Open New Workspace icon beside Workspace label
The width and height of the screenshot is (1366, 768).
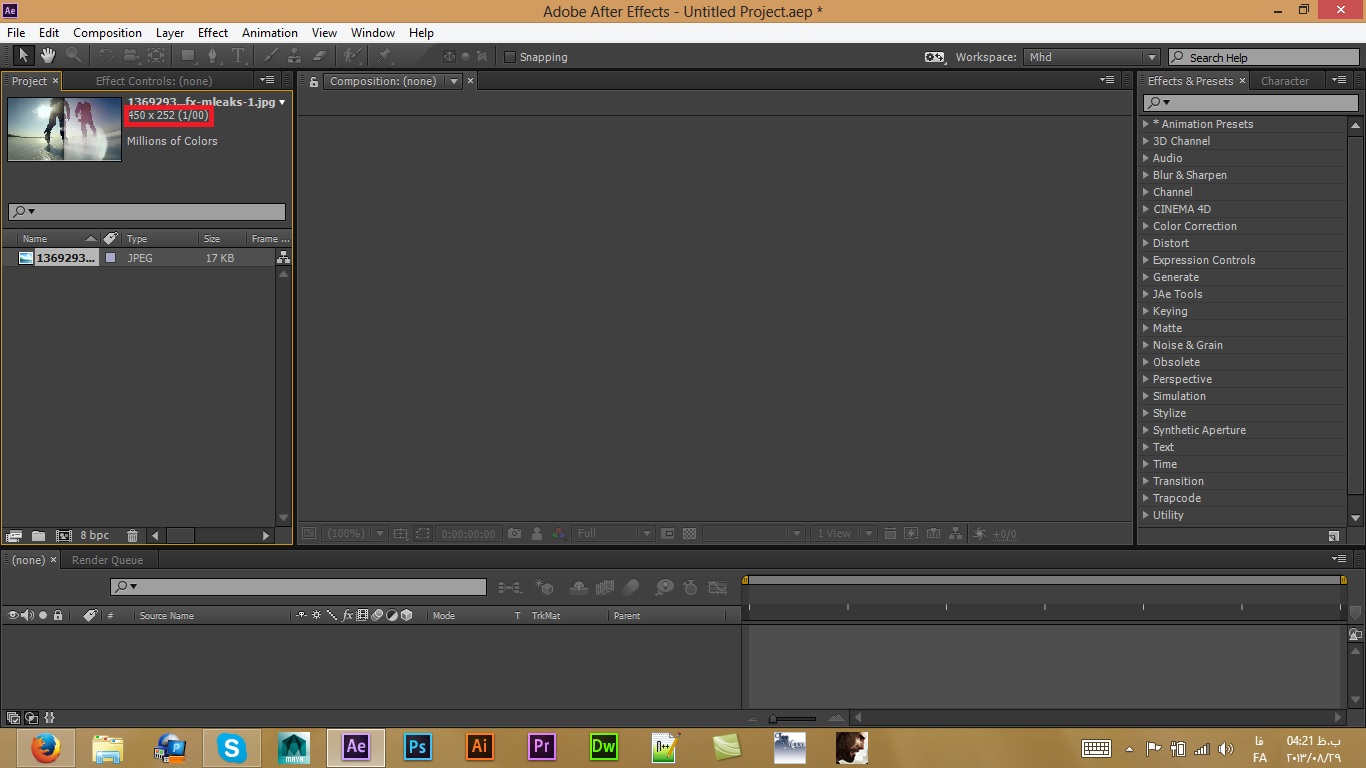934,57
